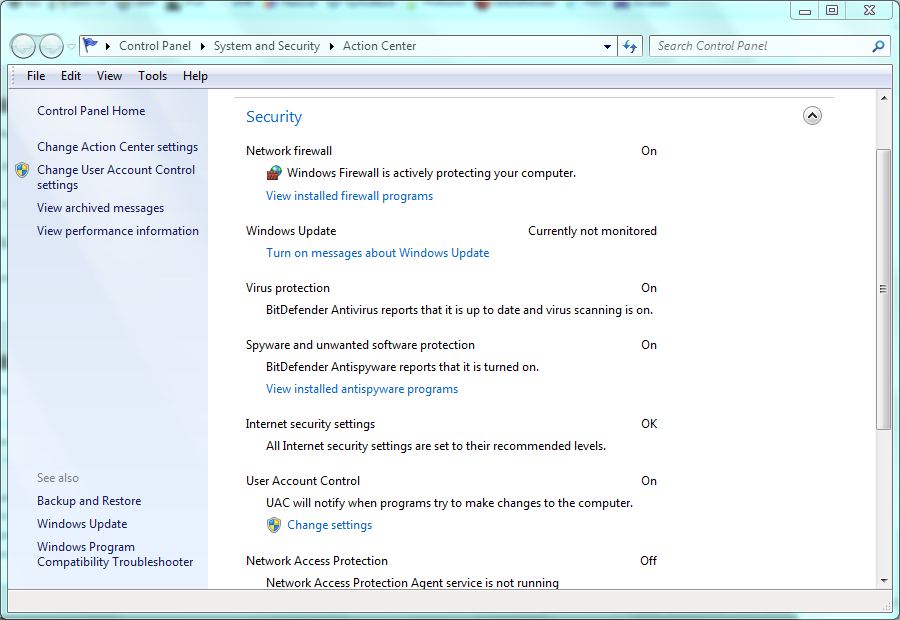Click View installed firewall programs link
This screenshot has width=900, height=620.
tap(350, 196)
